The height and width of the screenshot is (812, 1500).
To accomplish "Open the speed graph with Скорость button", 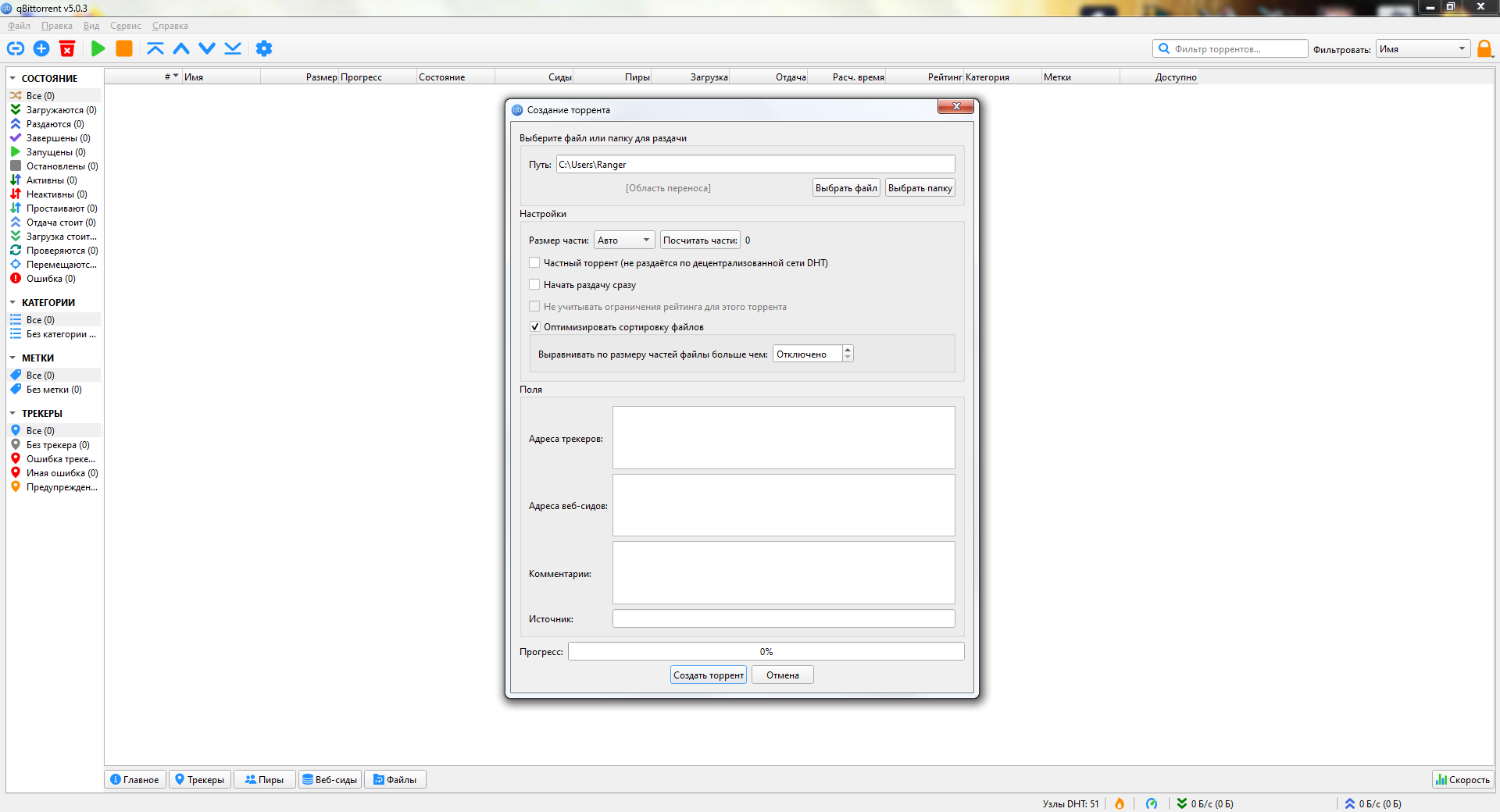I will coord(1462,779).
